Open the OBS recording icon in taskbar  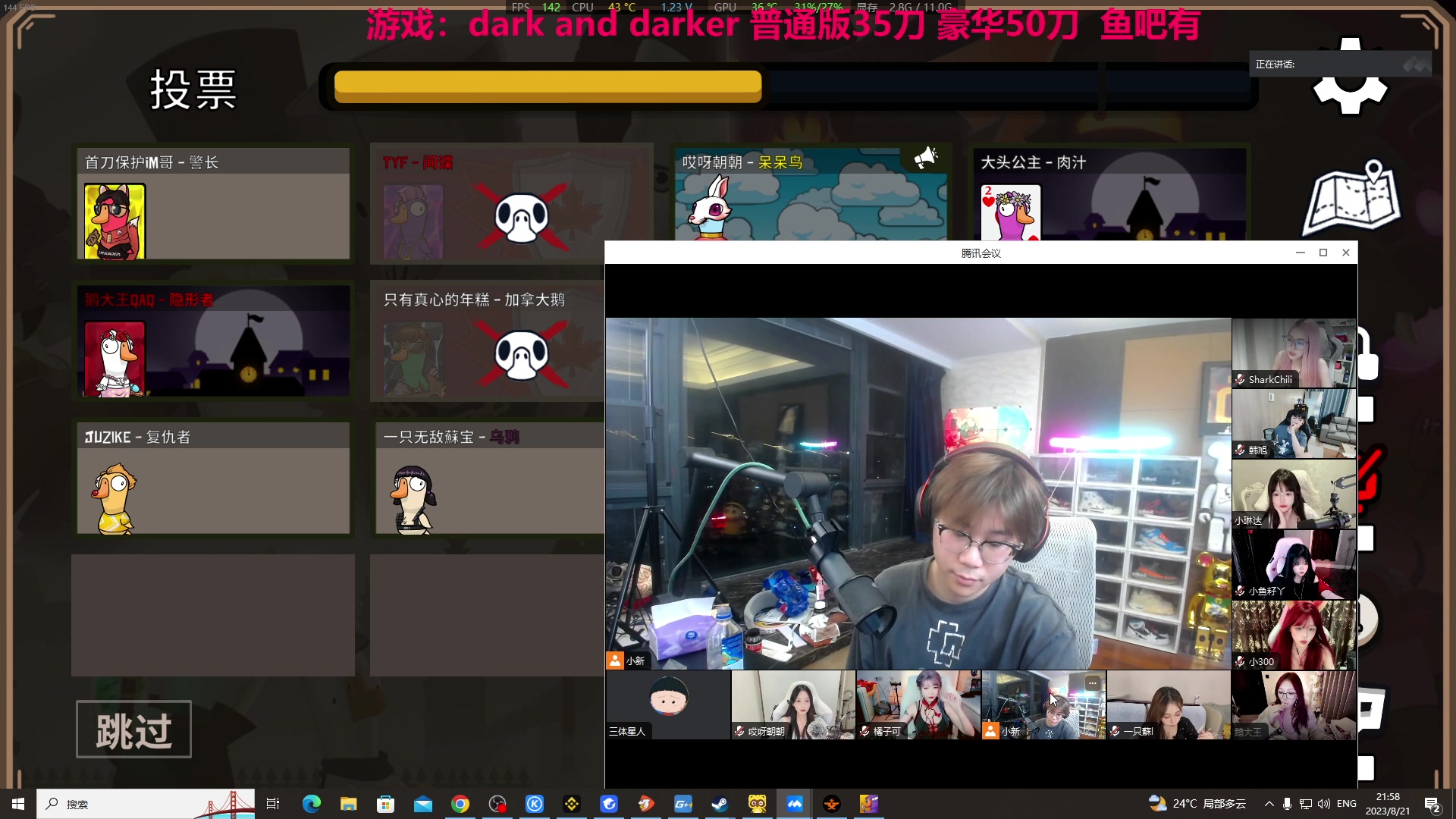click(x=497, y=804)
